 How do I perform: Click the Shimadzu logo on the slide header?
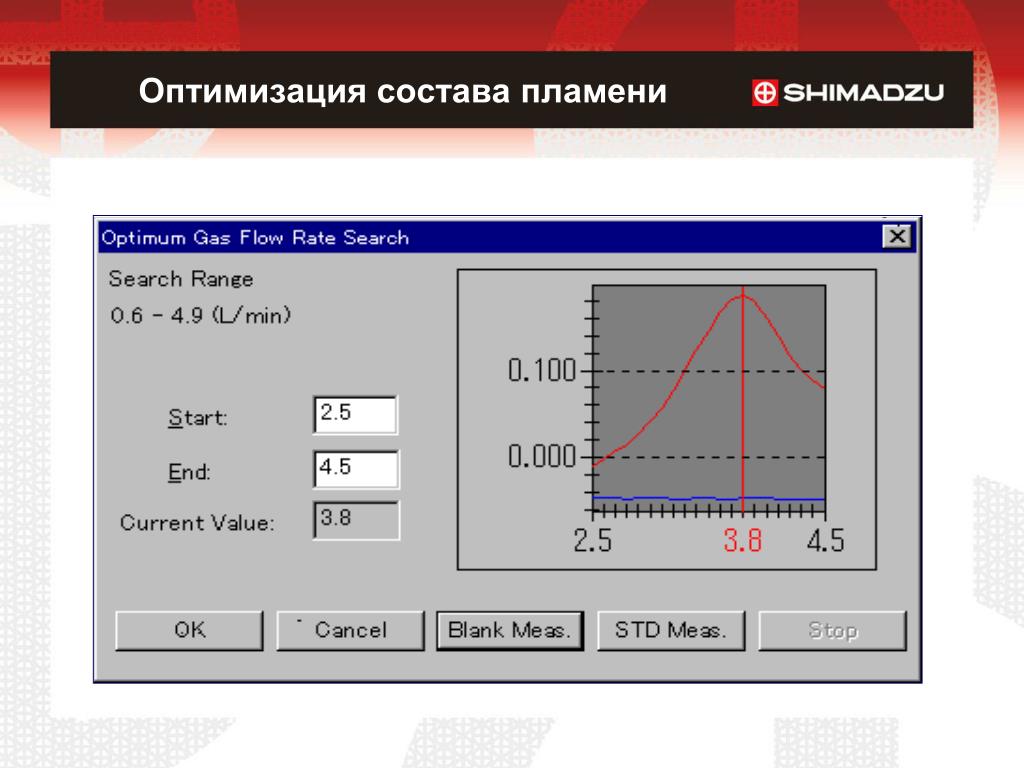click(x=848, y=92)
